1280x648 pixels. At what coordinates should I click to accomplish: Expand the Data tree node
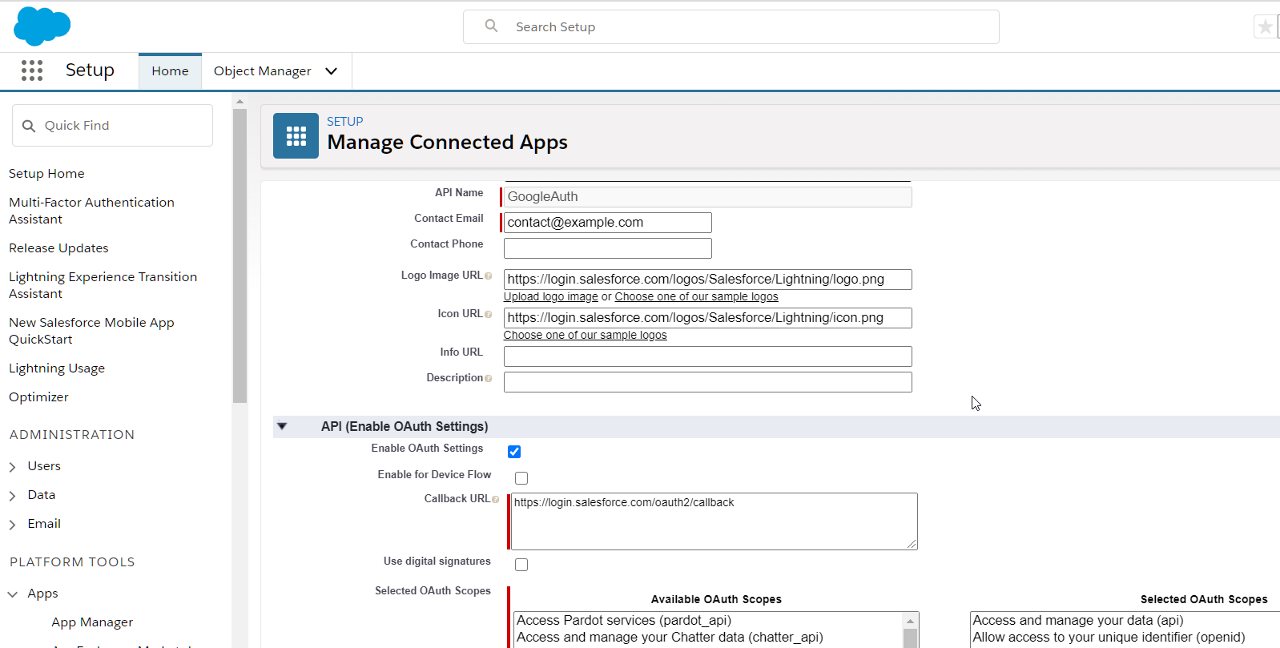pyautogui.click(x=13, y=496)
